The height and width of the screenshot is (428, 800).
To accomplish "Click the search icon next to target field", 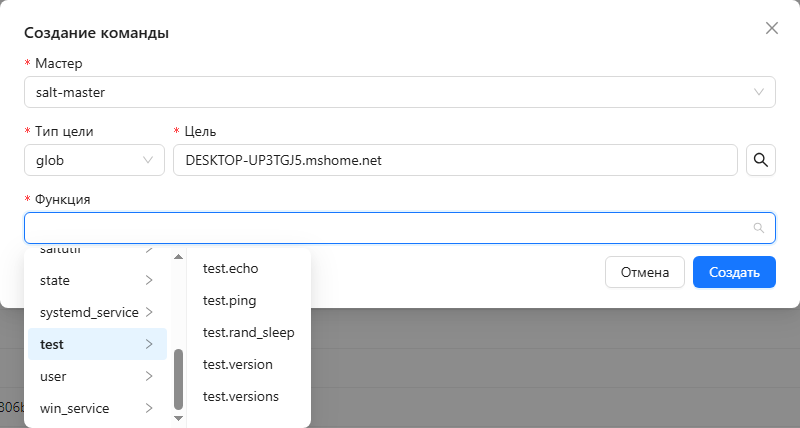I will pos(761,160).
